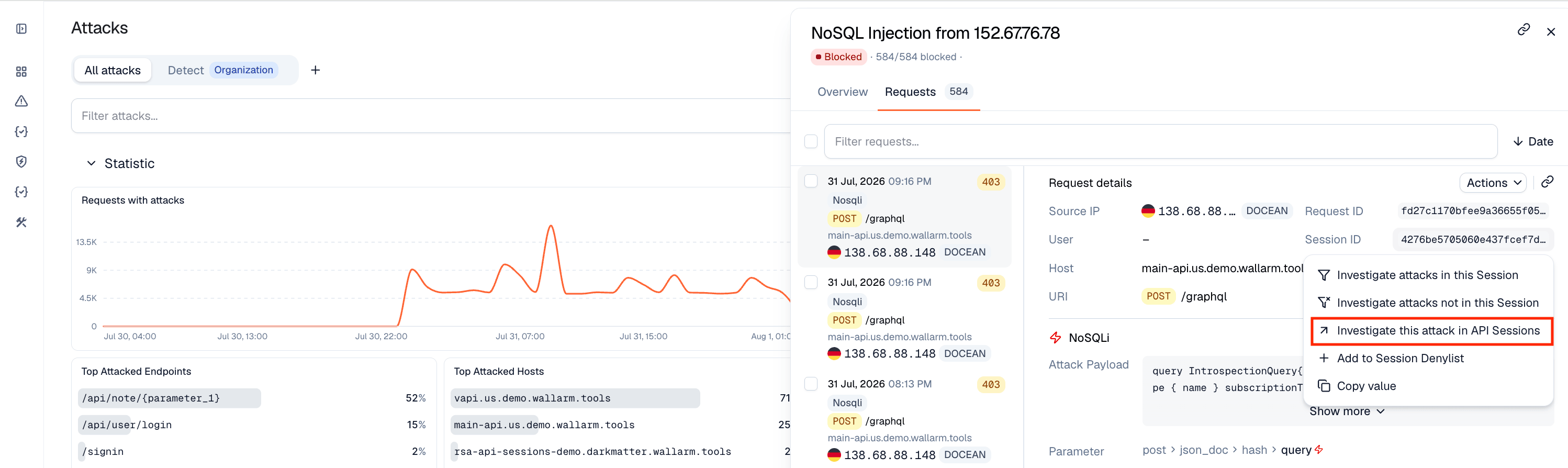Toggle the sidebar panel icon
Screen dimensions: 1568x468
21,29
